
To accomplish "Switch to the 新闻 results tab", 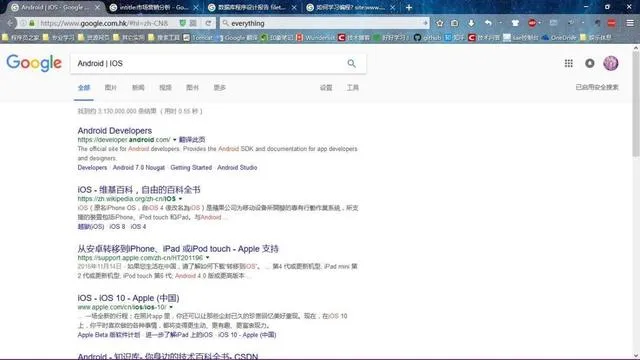I will pos(138,88).
